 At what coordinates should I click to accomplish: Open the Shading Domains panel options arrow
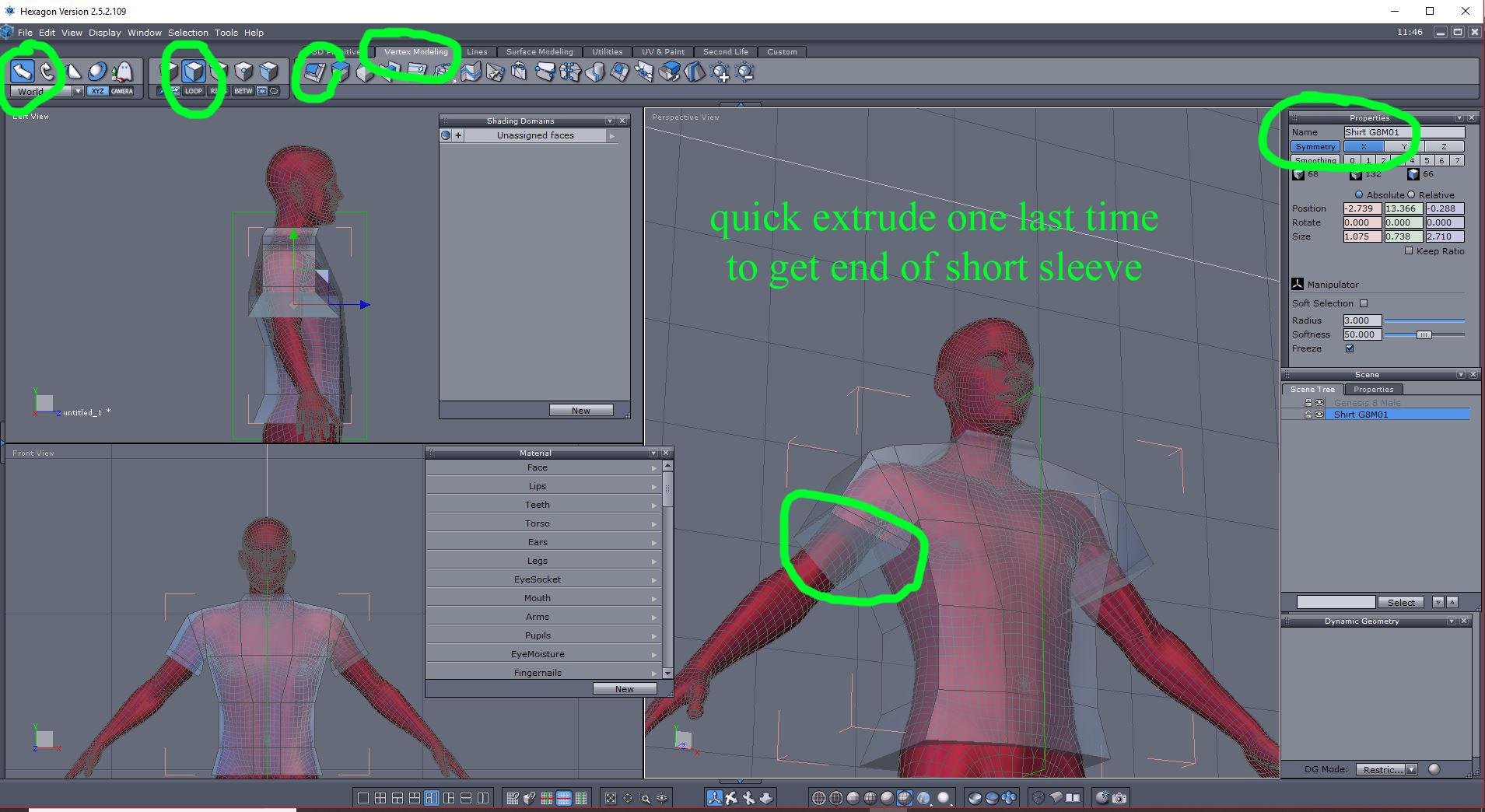(610, 121)
